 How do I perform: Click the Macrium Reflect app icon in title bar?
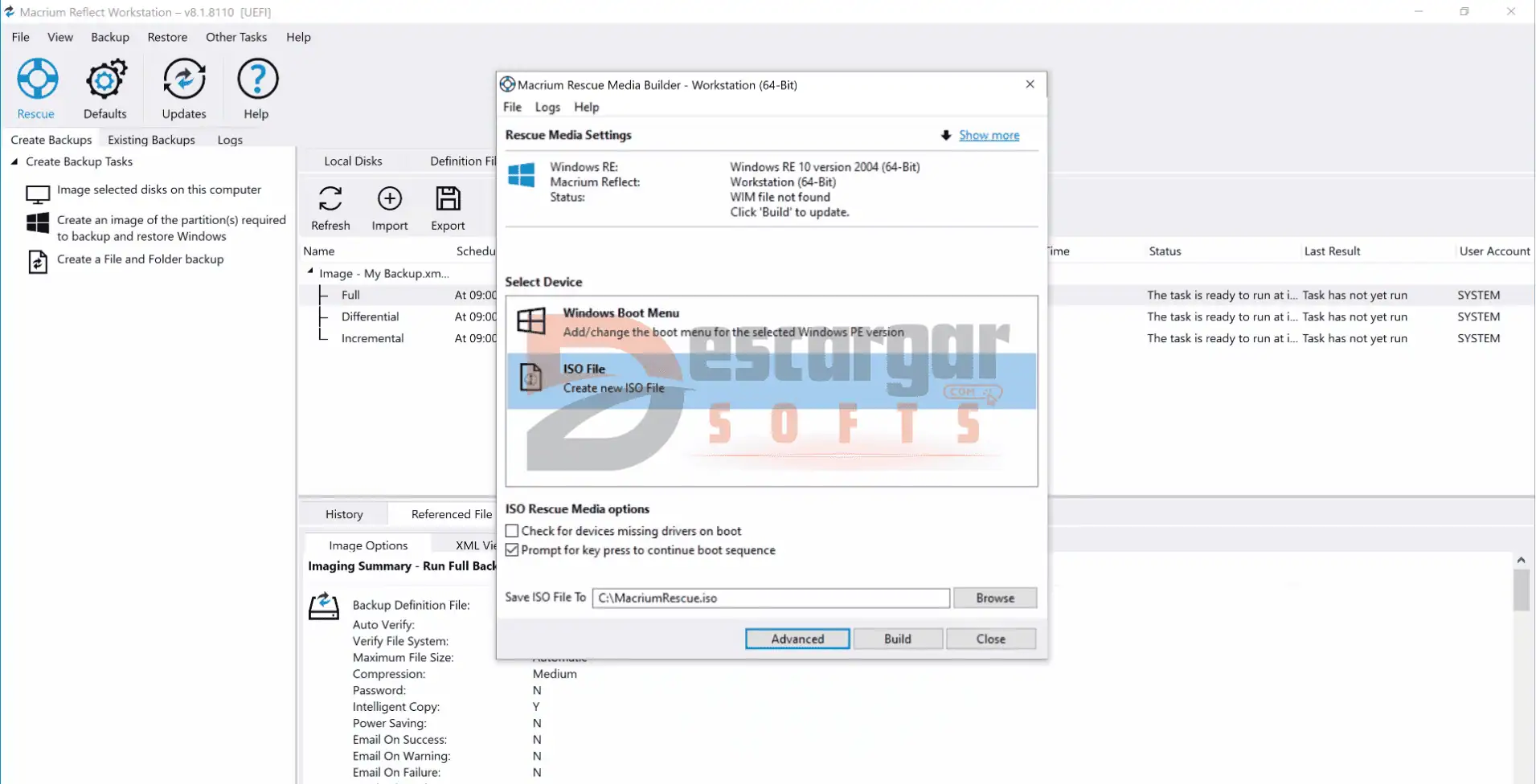pos(10,11)
